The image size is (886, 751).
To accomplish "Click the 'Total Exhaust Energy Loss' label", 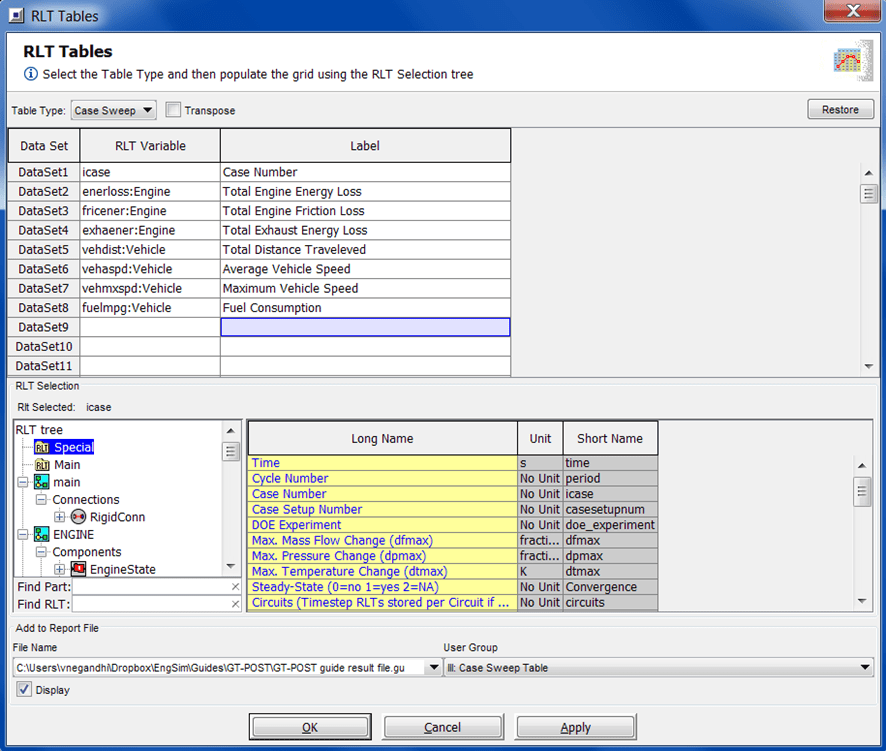I will coord(365,231).
